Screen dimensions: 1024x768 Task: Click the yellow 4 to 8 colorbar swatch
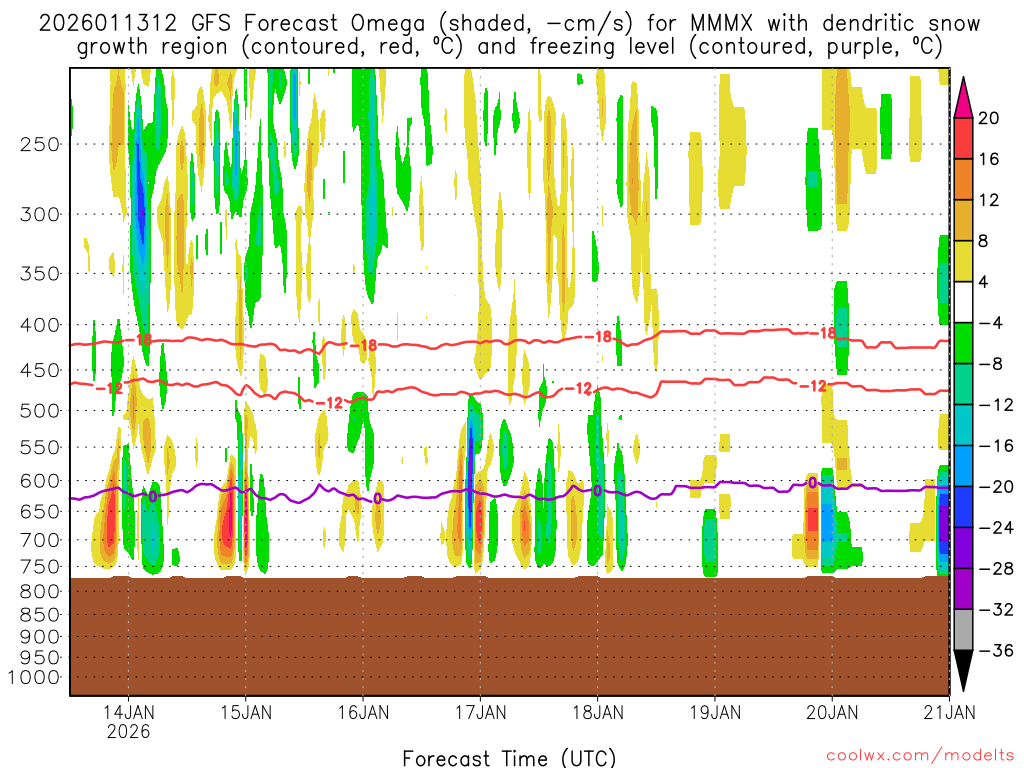tap(964, 261)
